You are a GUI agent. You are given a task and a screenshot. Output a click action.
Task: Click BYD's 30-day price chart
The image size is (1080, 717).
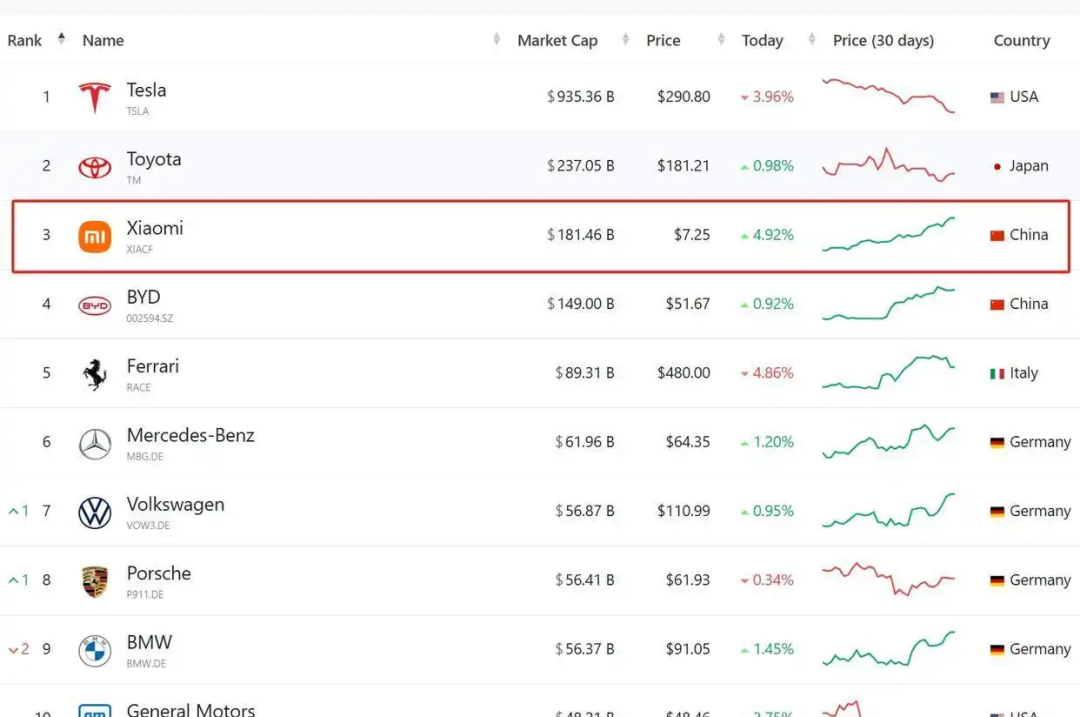(x=889, y=303)
